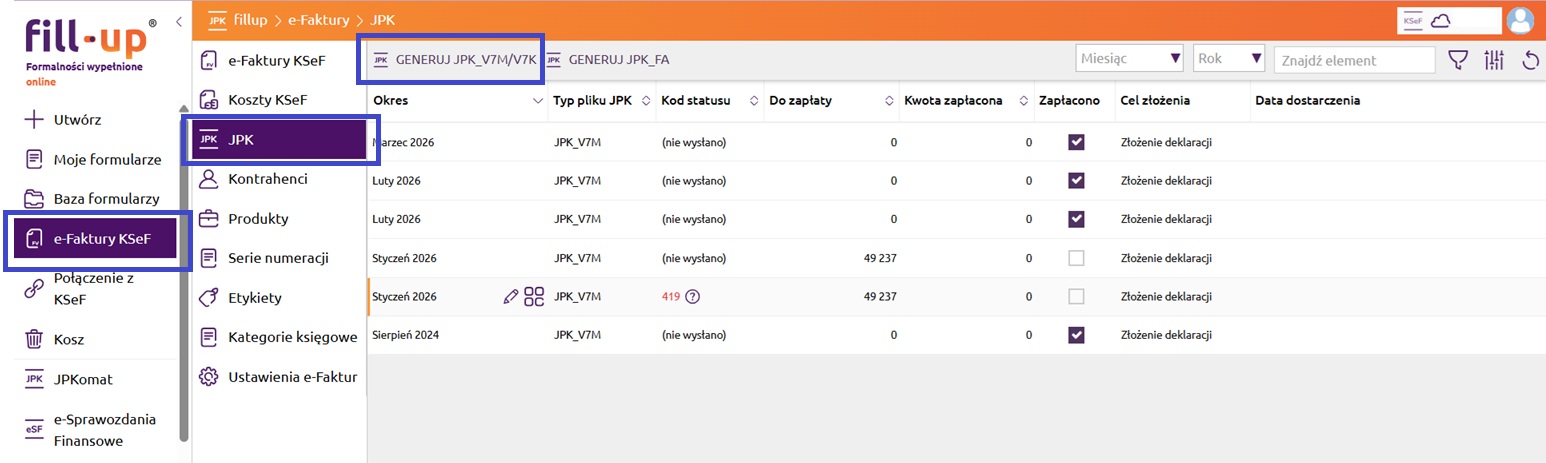This screenshot has width=1546, height=463.
Task: Open the Miesiąc dropdown
Action: click(x=1129, y=59)
